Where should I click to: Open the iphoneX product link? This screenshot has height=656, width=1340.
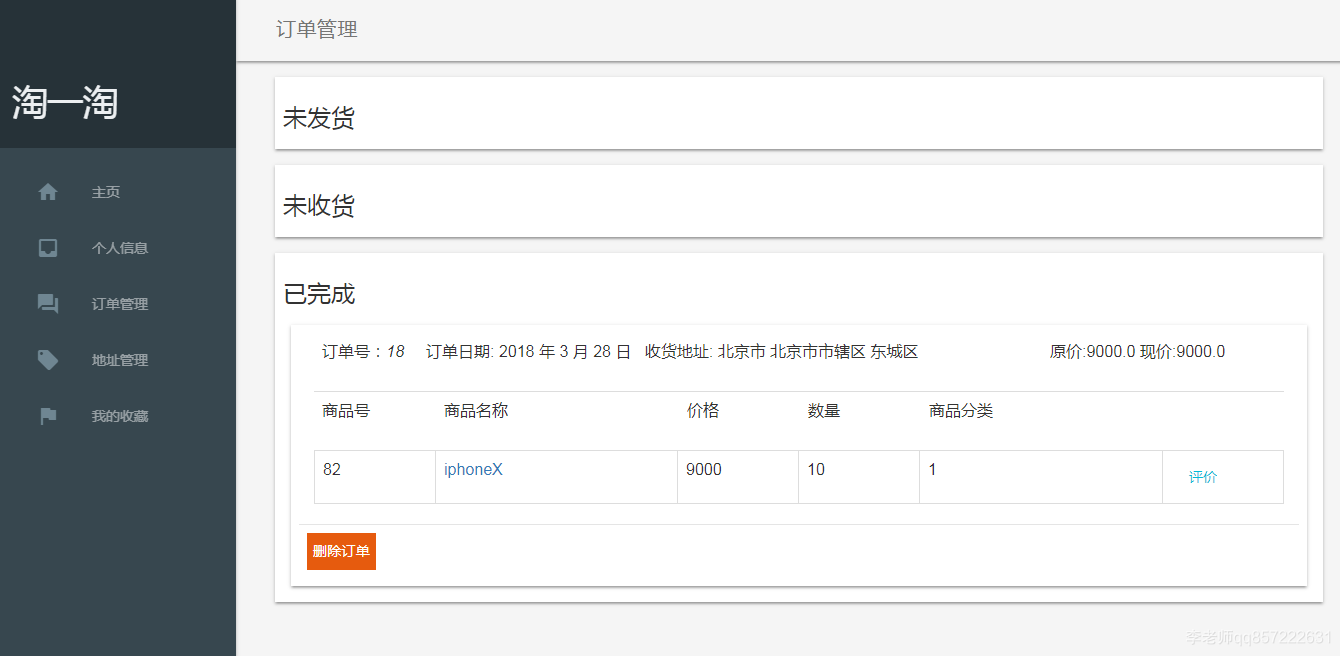click(x=472, y=469)
